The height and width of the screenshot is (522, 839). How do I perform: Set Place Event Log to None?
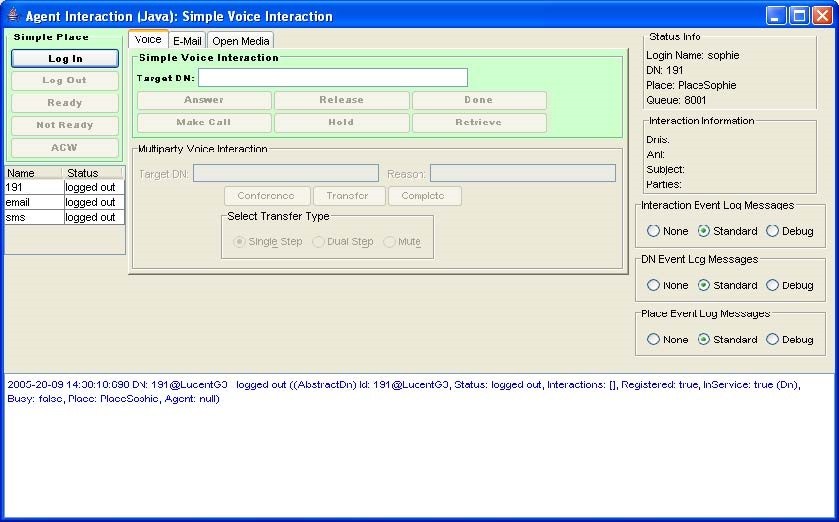click(667, 340)
